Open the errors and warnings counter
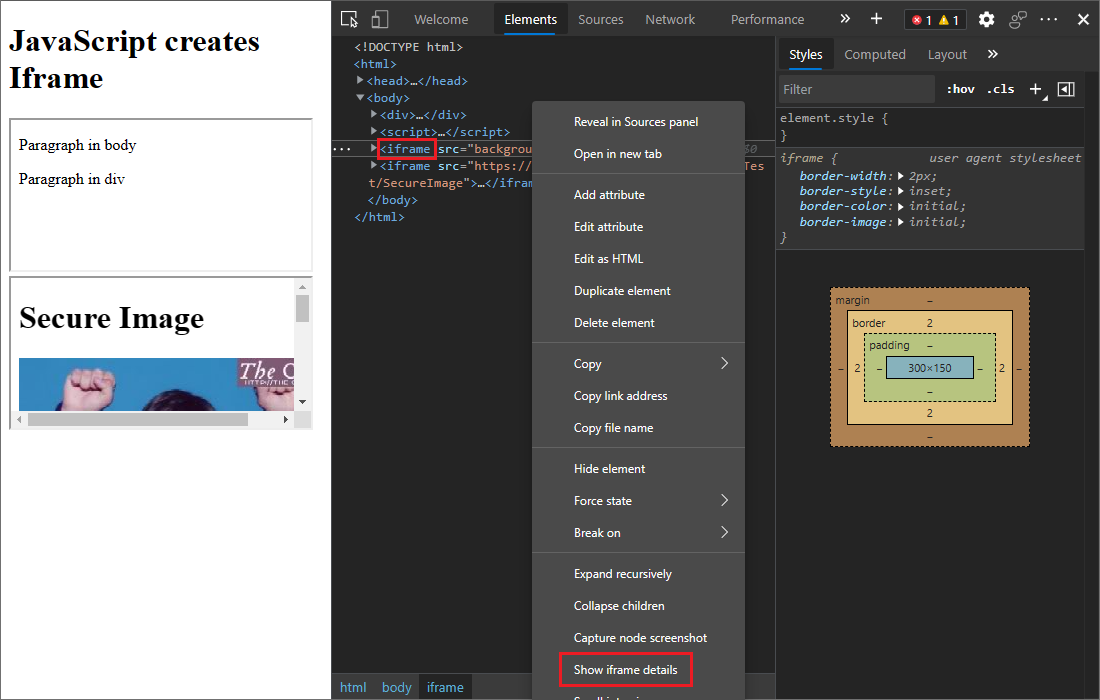The width and height of the screenshot is (1100, 700). (x=935, y=20)
